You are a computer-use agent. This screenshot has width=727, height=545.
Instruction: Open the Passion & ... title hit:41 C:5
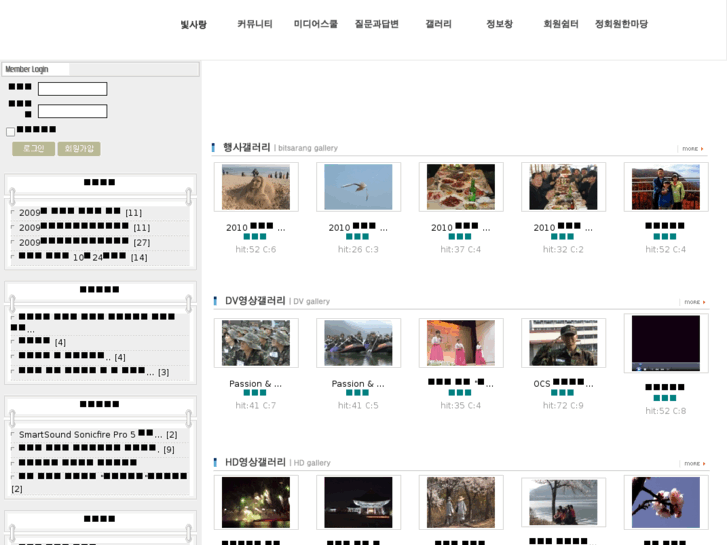358,384
